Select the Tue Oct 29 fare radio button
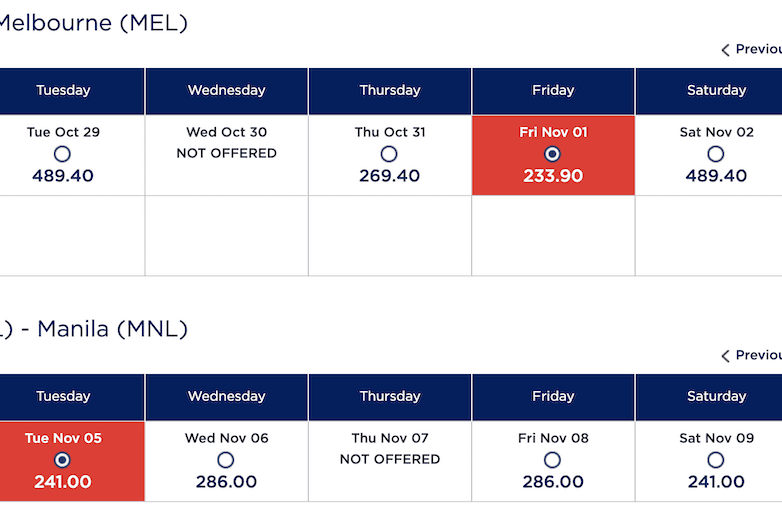 [x=63, y=154]
